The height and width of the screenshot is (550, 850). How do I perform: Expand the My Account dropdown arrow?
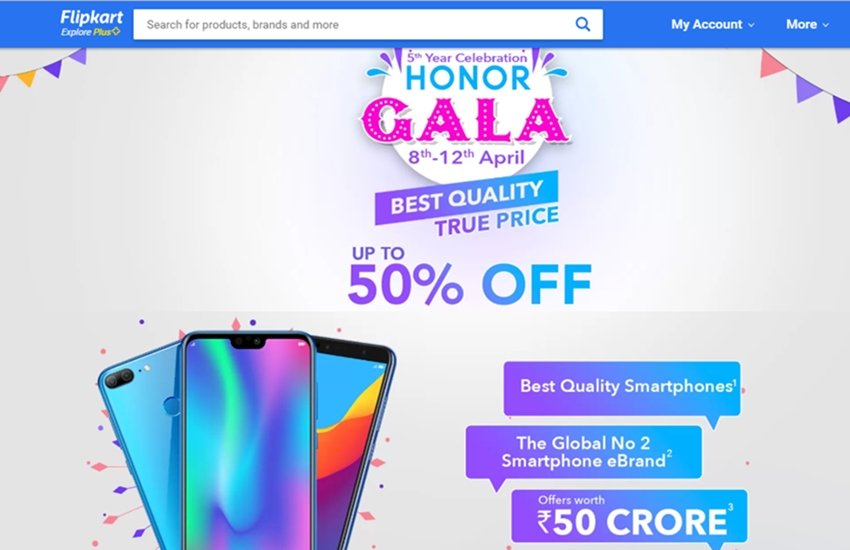click(751, 25)
